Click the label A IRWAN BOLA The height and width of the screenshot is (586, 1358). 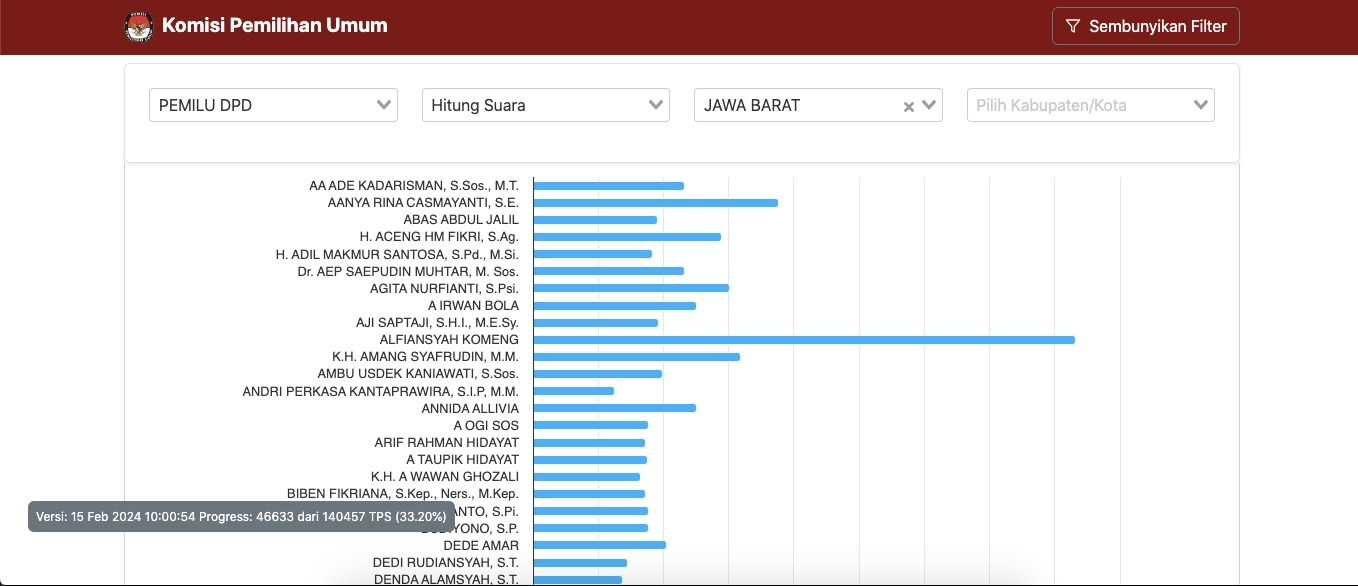tap(473, 305)
